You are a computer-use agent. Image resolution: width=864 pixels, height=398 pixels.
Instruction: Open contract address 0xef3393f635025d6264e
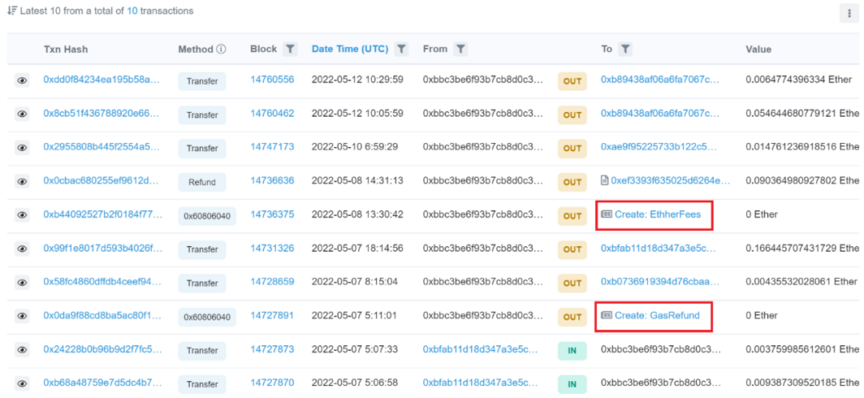click(x=671, y=181)
